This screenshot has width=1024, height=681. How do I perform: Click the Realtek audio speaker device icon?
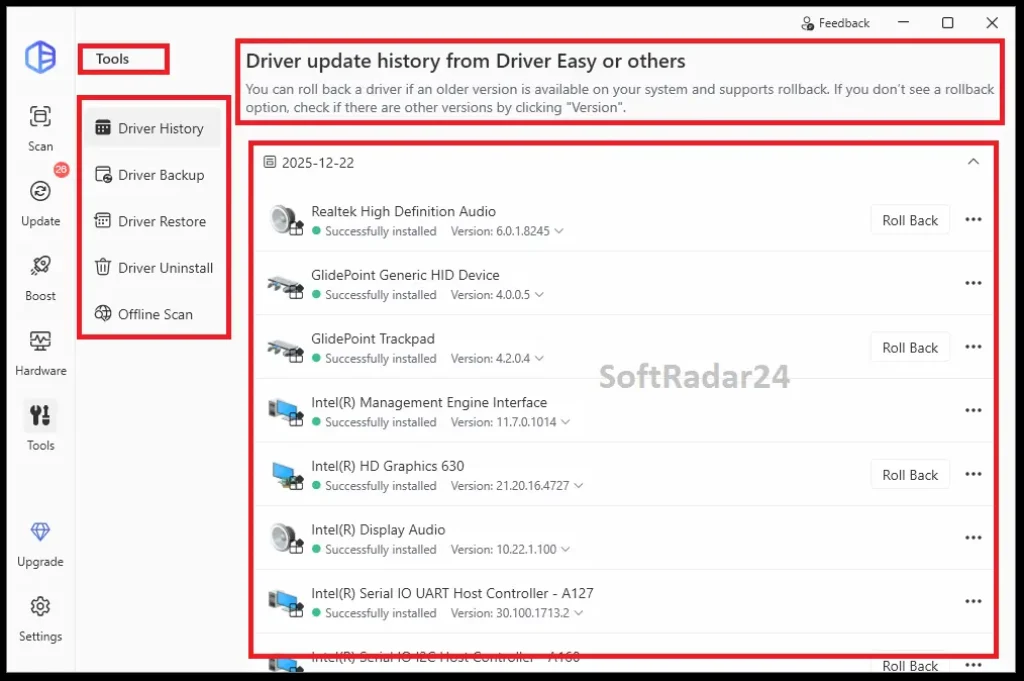[x=286, y=220]
